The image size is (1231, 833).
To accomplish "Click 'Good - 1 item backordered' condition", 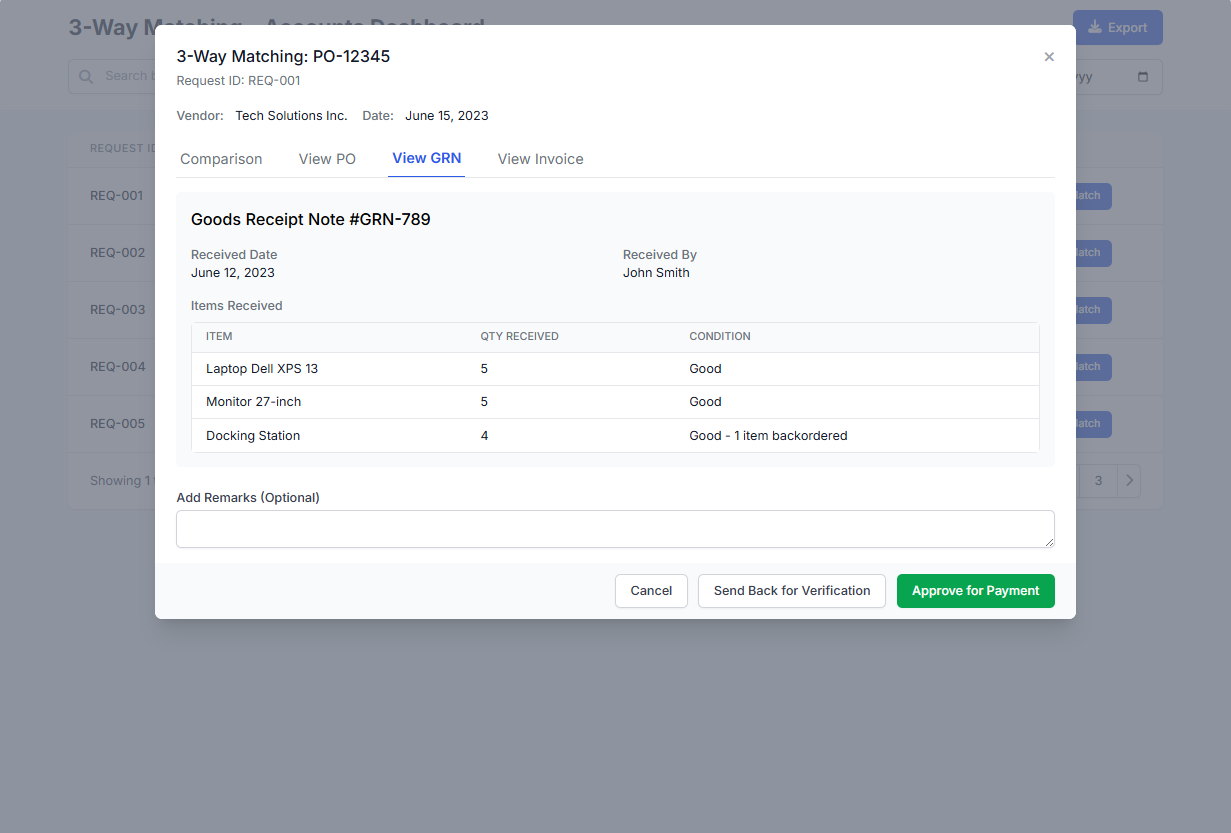I will tap(768, 436).
